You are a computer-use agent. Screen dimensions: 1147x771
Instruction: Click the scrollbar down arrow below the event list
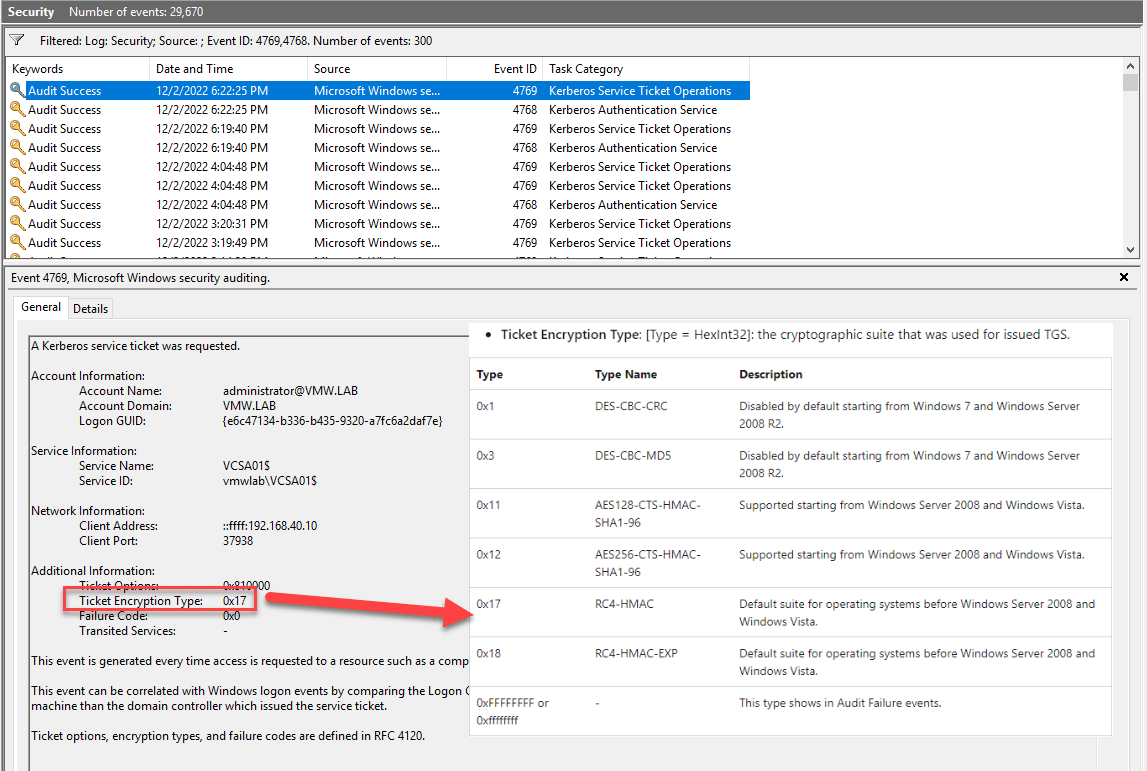click(1131, 249)
